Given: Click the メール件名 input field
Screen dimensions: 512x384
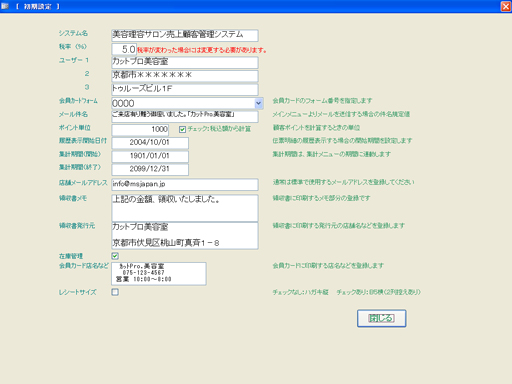Looking at the screenshot, I should [x=185, y=116].
